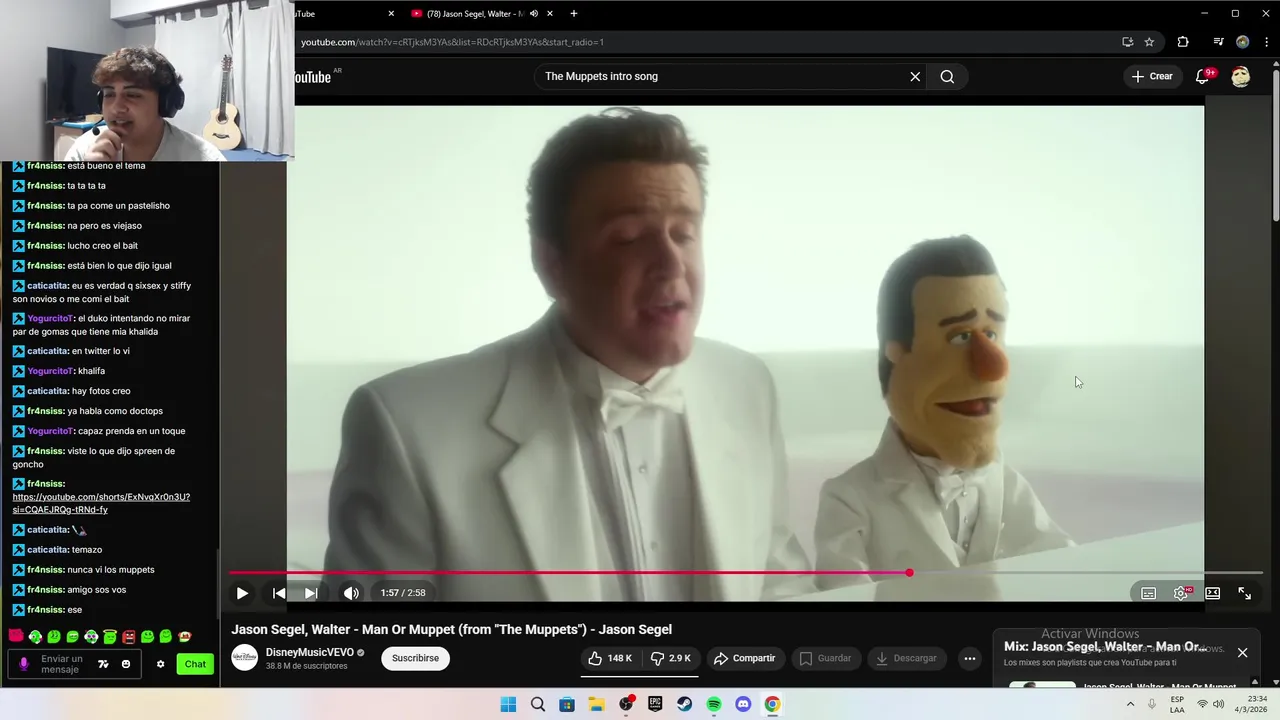Open a new browser tab
This screenshot has height=720, width=1280.
pyautogui.click(x=574, y=14)
